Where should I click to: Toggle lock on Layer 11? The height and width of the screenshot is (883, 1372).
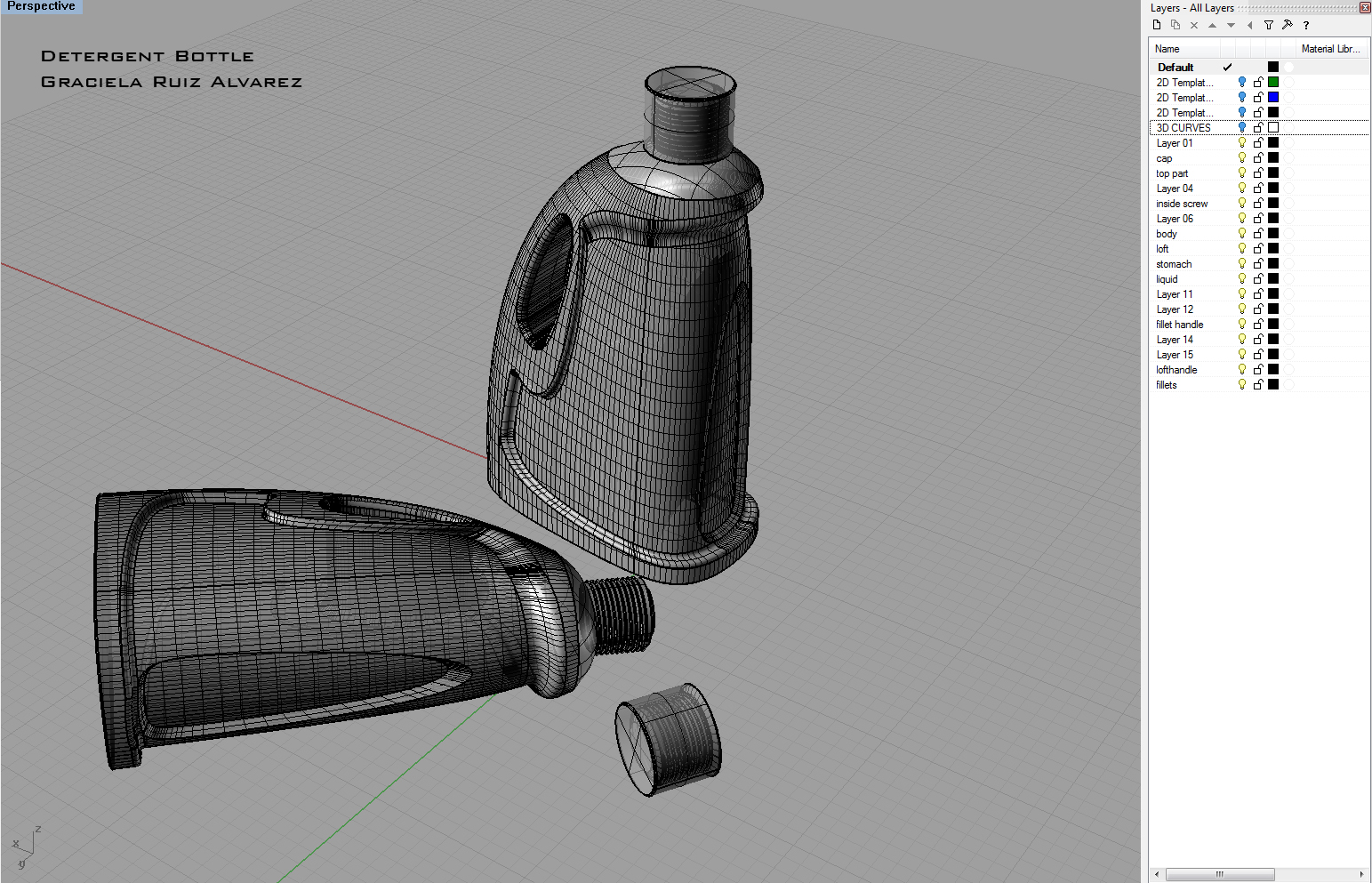[1258, 293]
